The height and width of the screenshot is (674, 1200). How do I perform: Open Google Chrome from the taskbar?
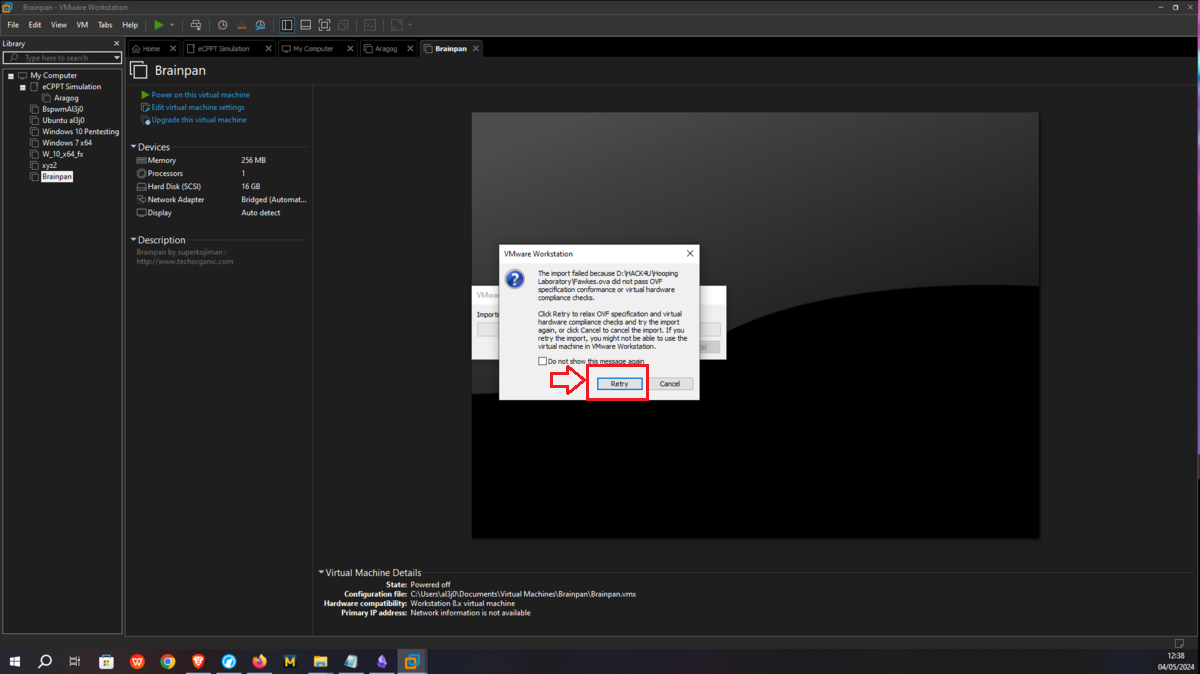[168, 661]
